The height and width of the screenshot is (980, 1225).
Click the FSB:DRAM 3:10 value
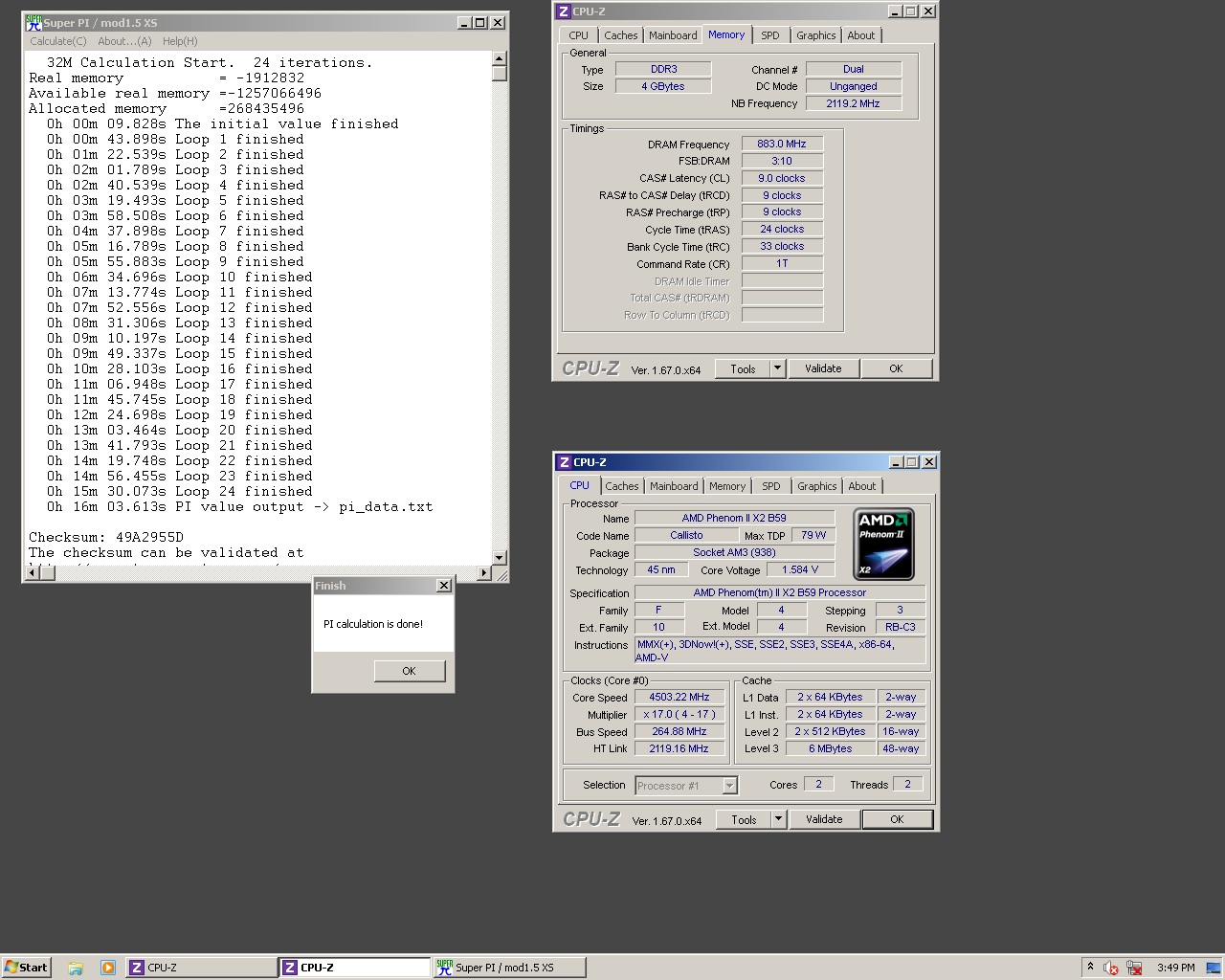click(782, 161)
